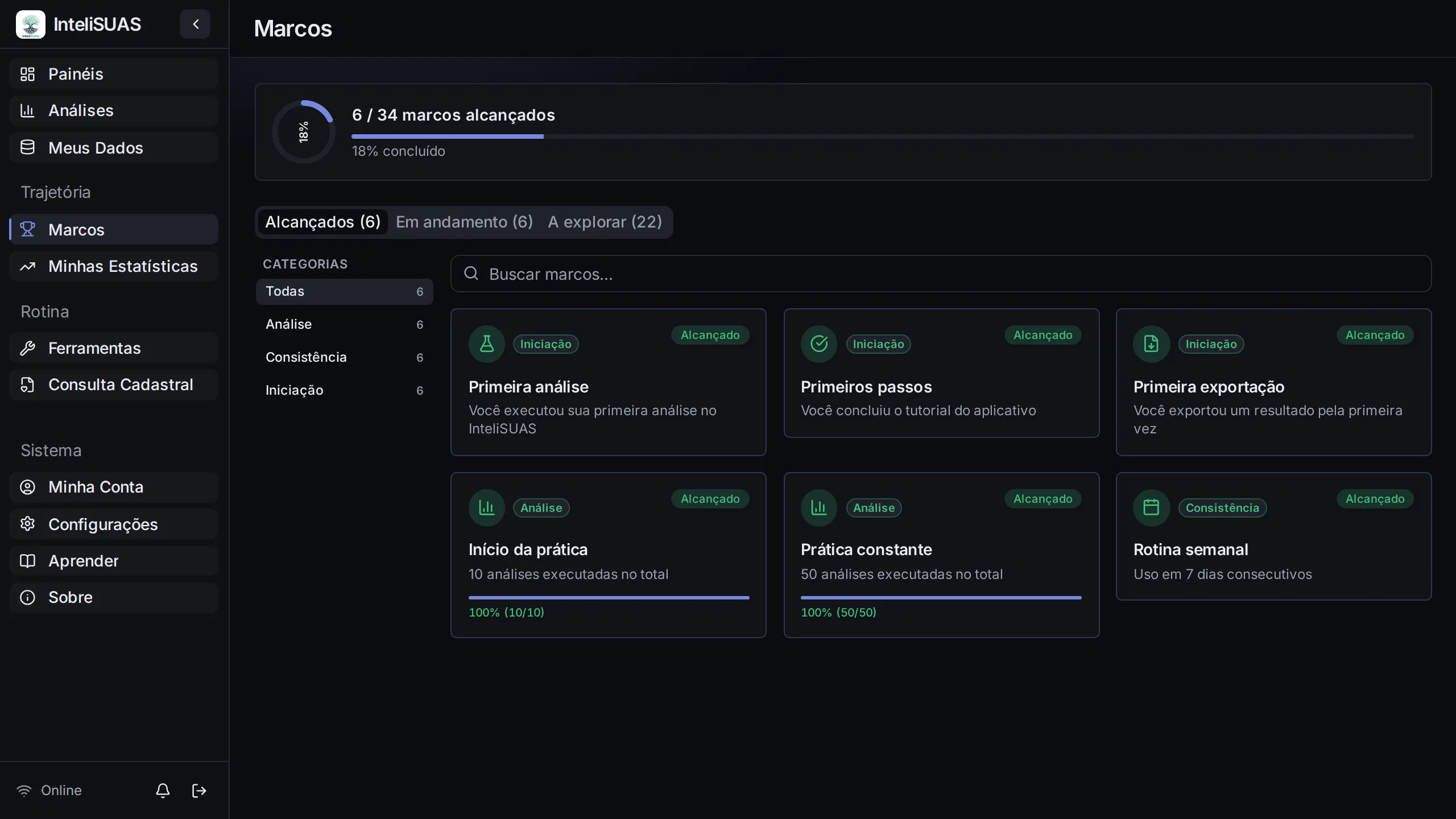This screenshot has height=819, width=1456.
Task: Open Meus Dados section
Action: click(114, 148)
